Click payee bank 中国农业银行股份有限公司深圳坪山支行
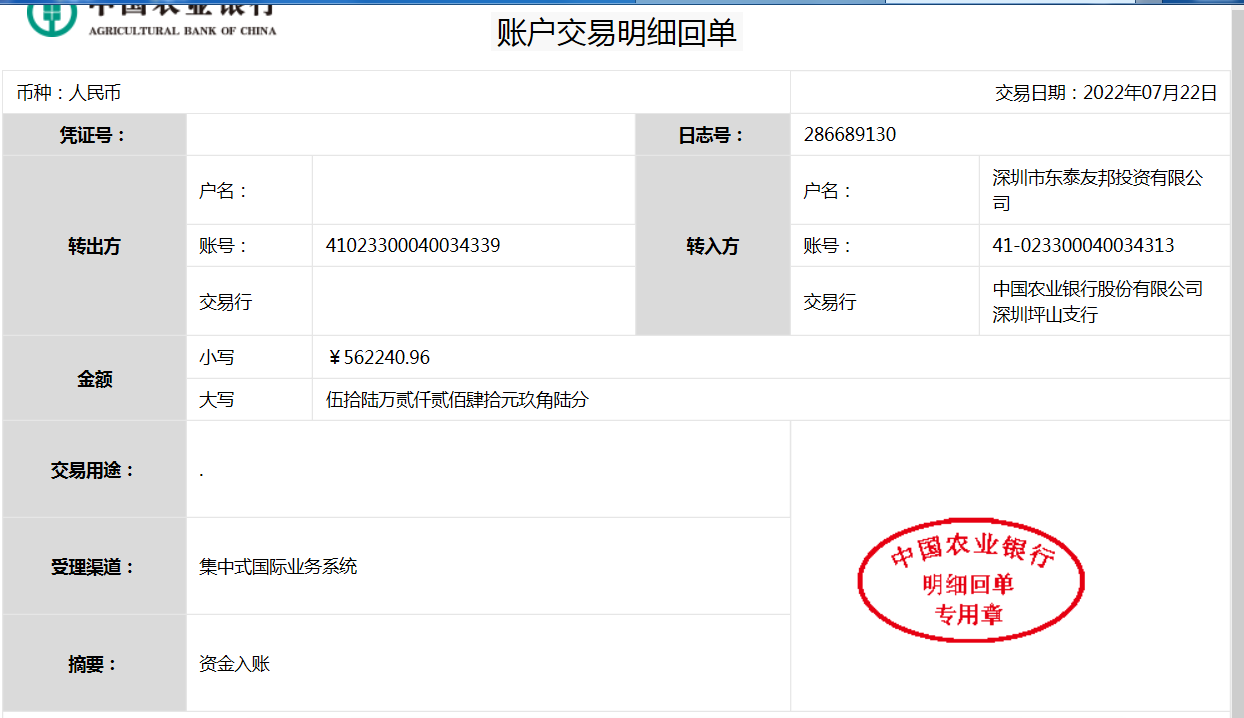 tap(1098, 302)
